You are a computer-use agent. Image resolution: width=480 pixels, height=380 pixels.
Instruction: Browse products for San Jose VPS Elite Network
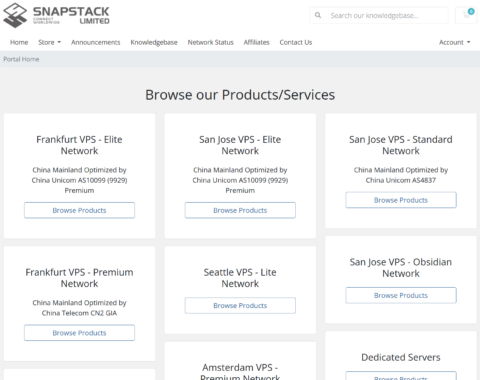240,210
